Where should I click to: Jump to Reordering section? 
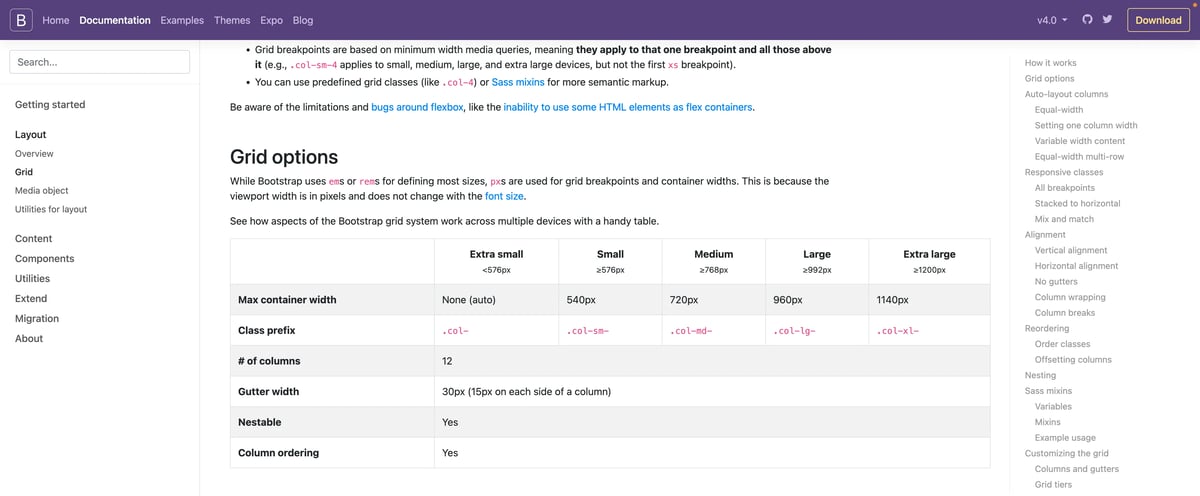(1047, 328)
